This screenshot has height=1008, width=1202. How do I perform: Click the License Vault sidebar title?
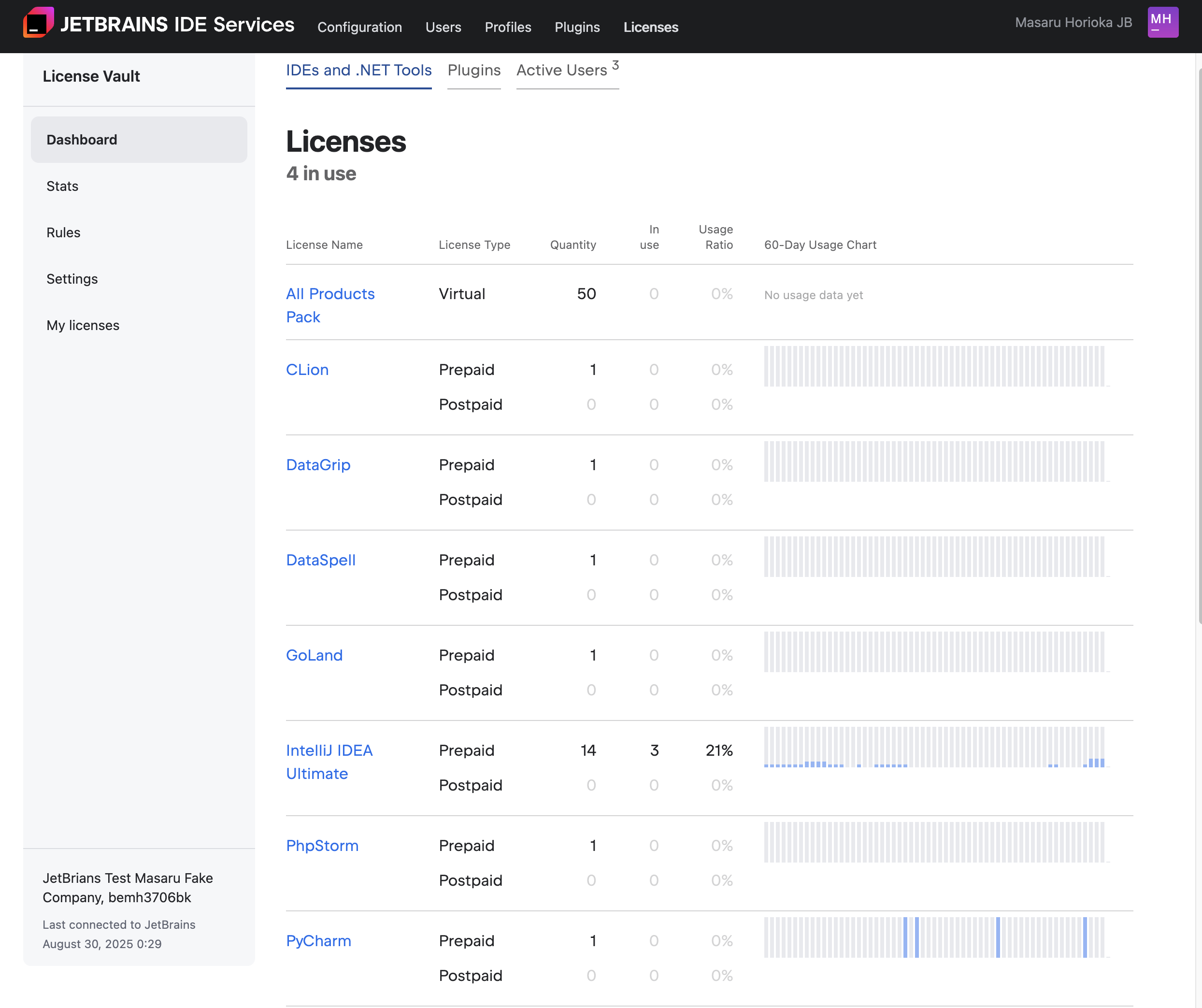(92, 76)
